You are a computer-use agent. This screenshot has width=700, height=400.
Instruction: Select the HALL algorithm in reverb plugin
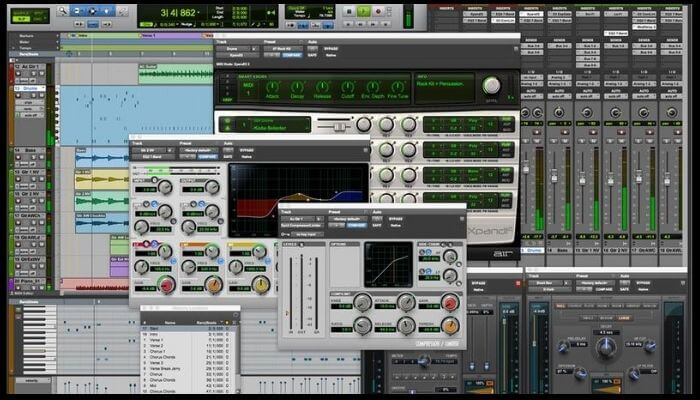pyautogui.click(x=561, y=306)
